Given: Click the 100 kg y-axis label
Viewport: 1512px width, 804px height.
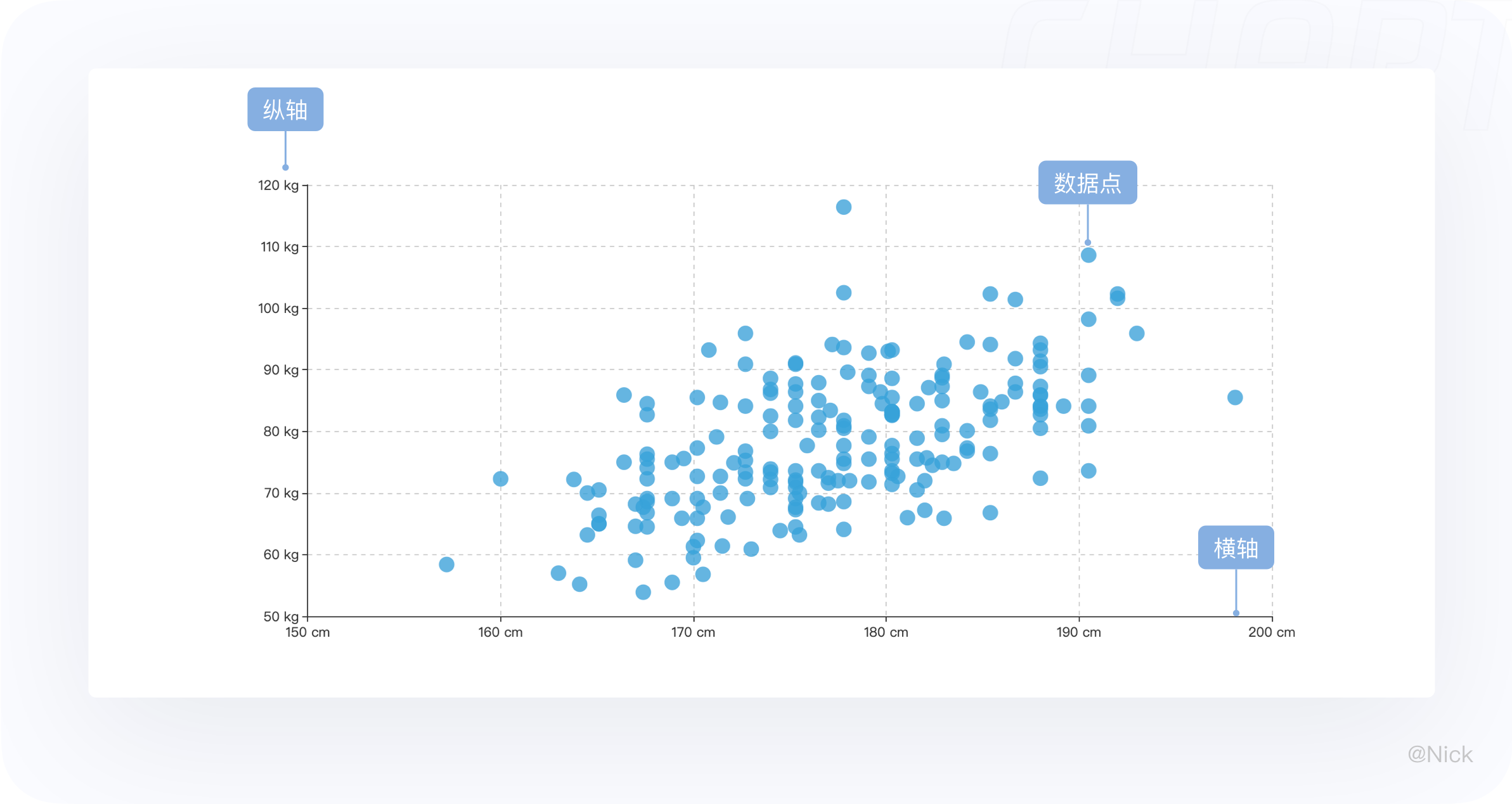Looking at the screenshot, I should click(x=278, y=309).
